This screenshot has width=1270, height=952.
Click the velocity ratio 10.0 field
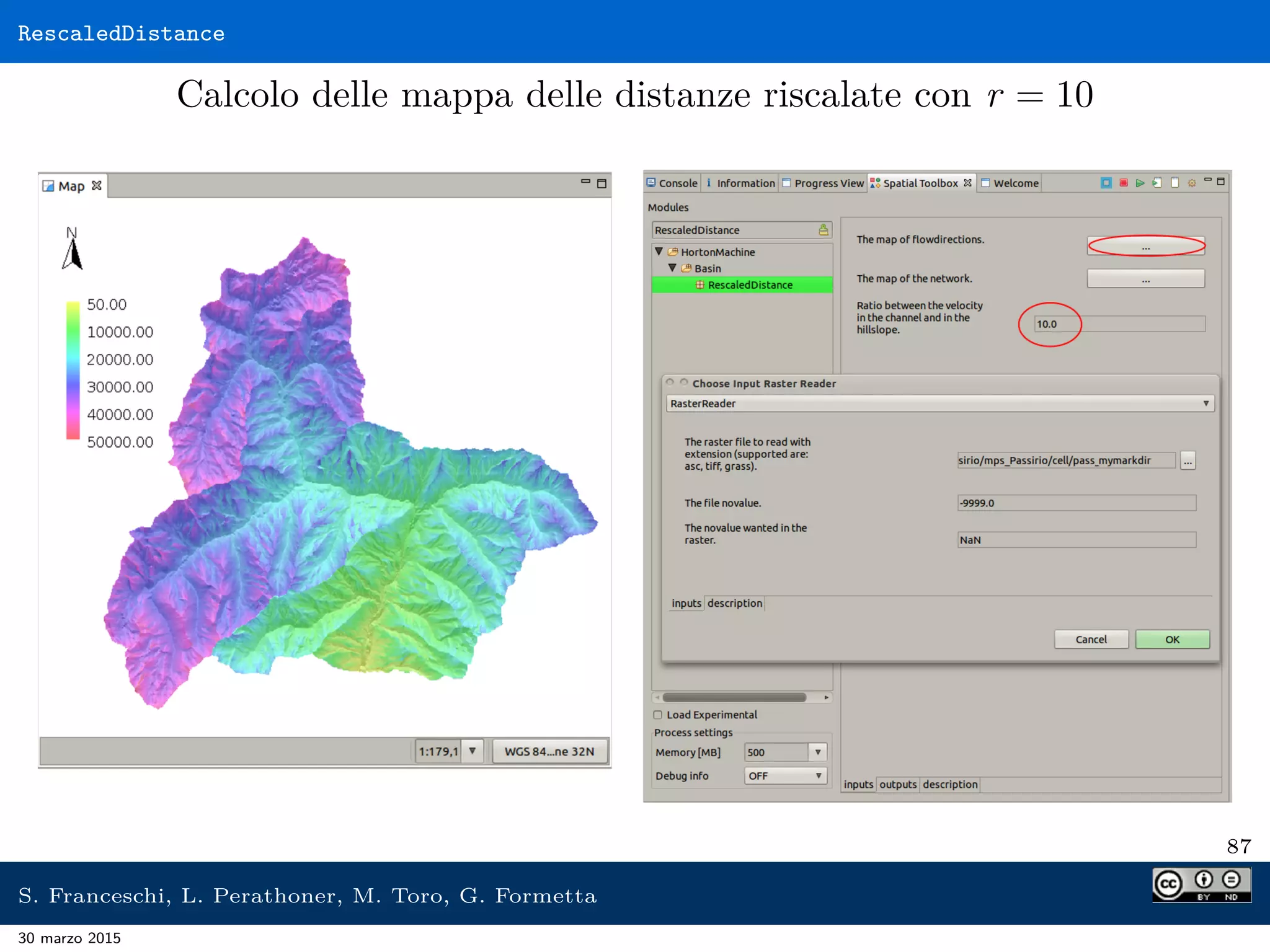click(x=1120, y=324)
